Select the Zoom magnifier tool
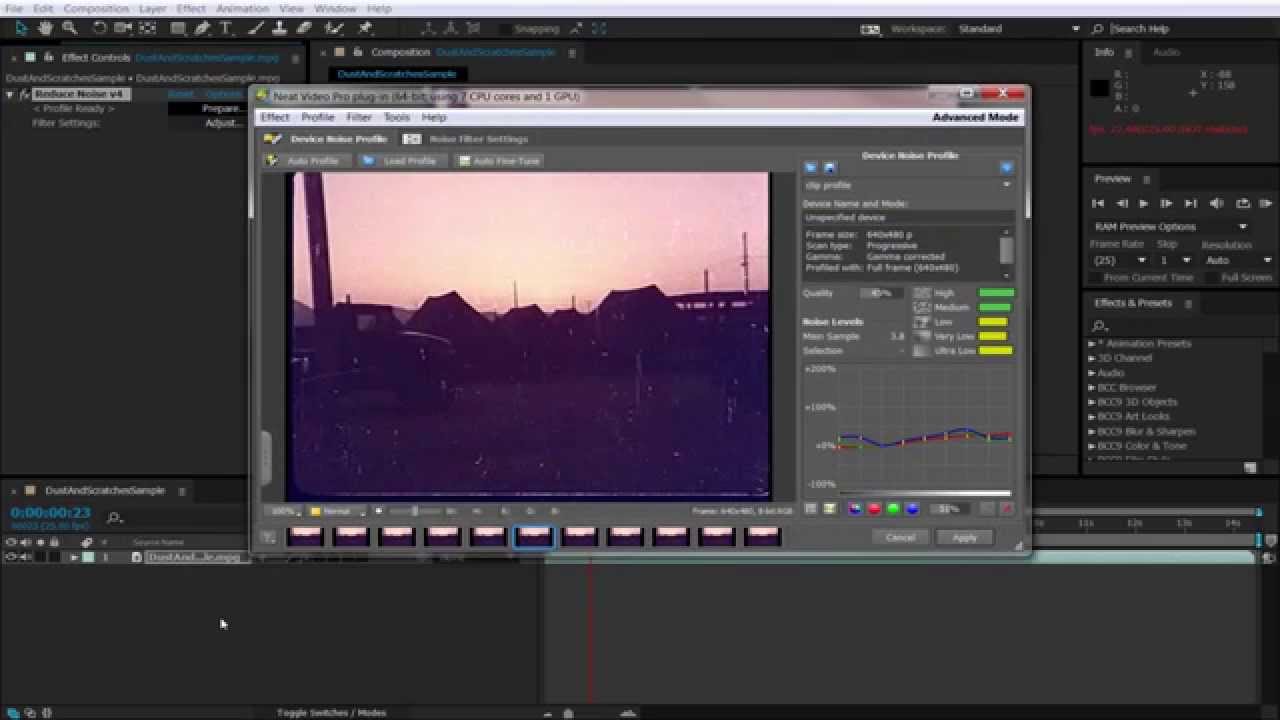Viewport: 1280px width, 720px height. [69, 28]
